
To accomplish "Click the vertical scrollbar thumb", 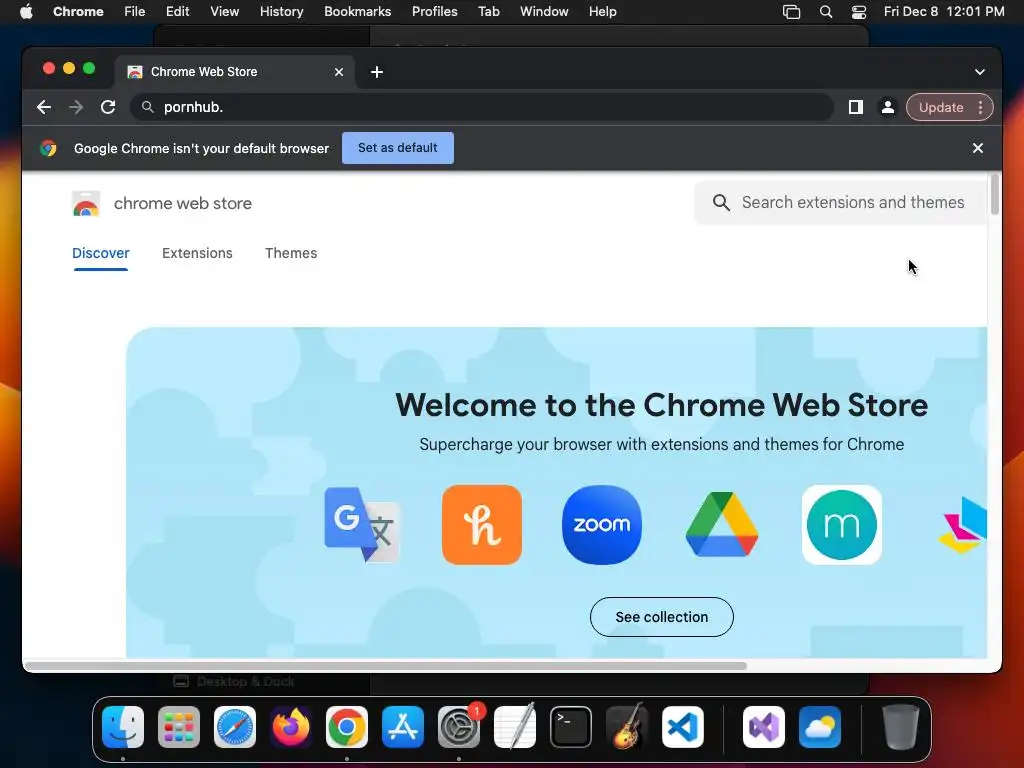I will coord(995,194).
